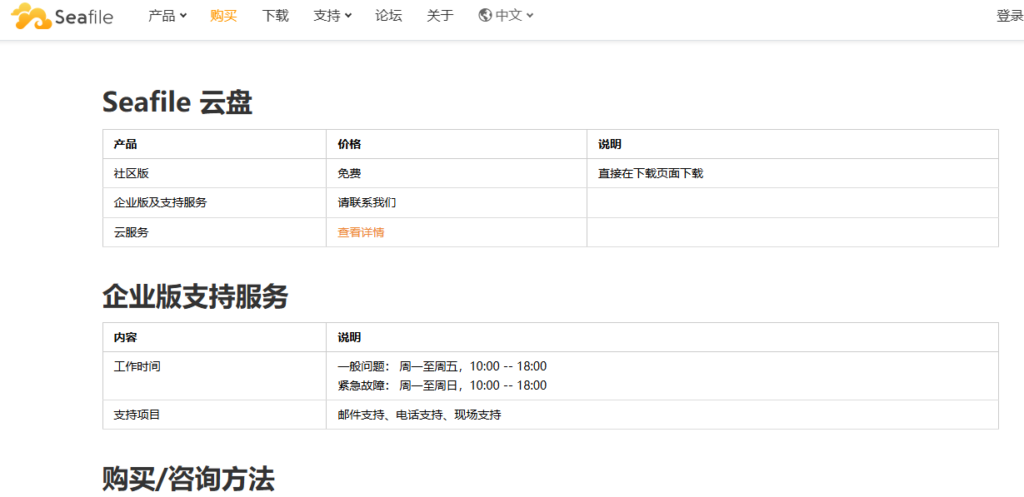Viewport: 1024px width, 497px height.
Task: Click the 请联系我们 price cell
Action: click(x=456, y=202)
